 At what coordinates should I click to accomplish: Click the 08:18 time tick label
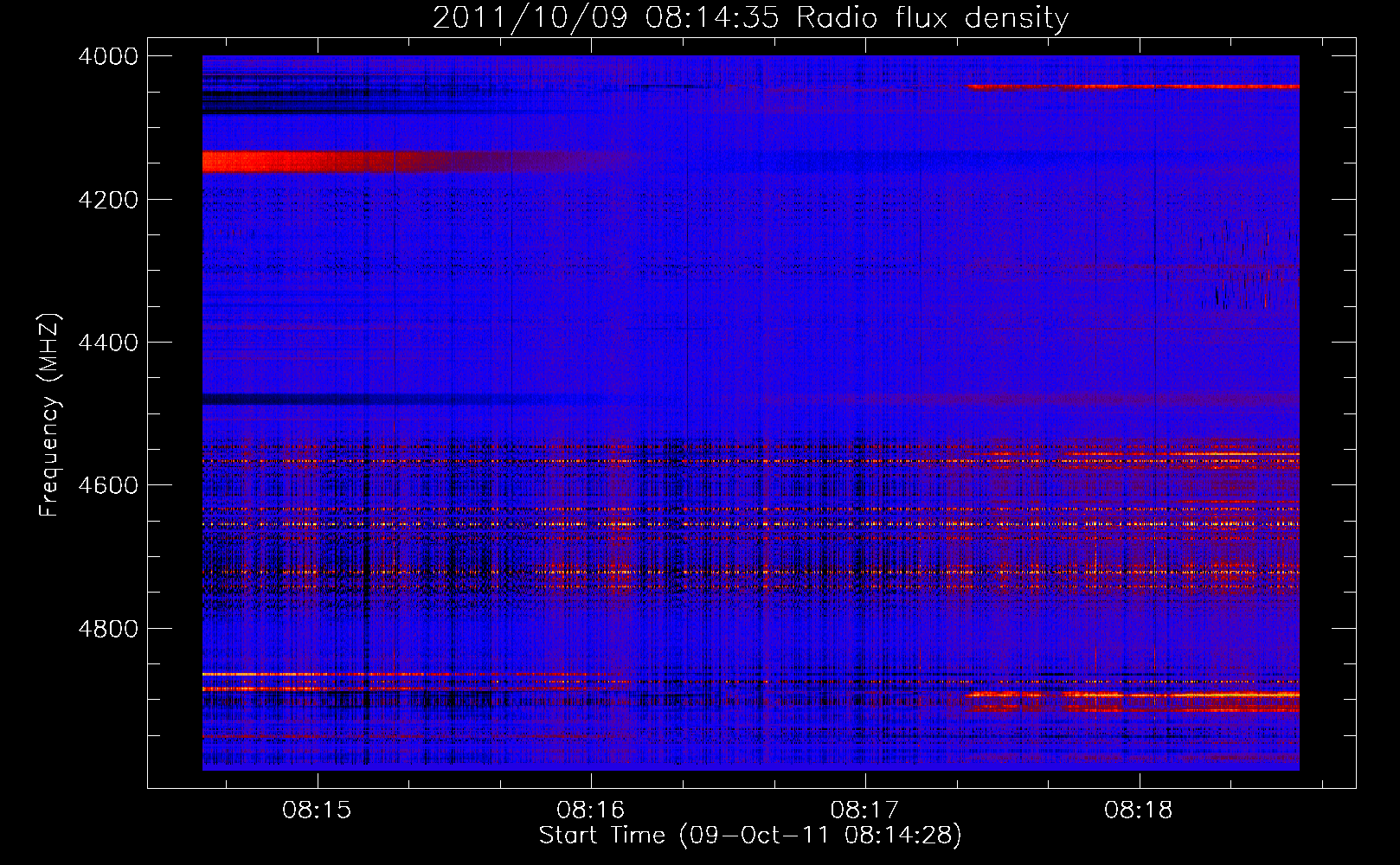[1139, 811]
